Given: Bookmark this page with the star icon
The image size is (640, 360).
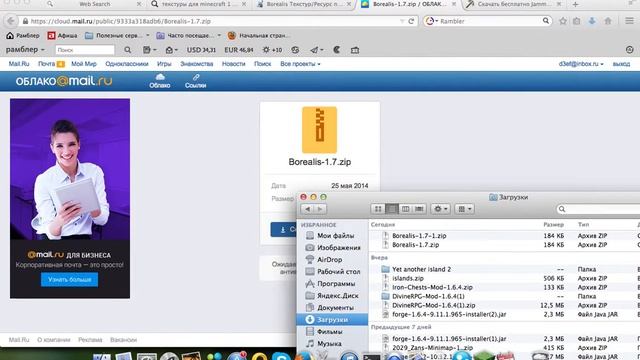Looking at the screenshot, I should pos(563,21).
